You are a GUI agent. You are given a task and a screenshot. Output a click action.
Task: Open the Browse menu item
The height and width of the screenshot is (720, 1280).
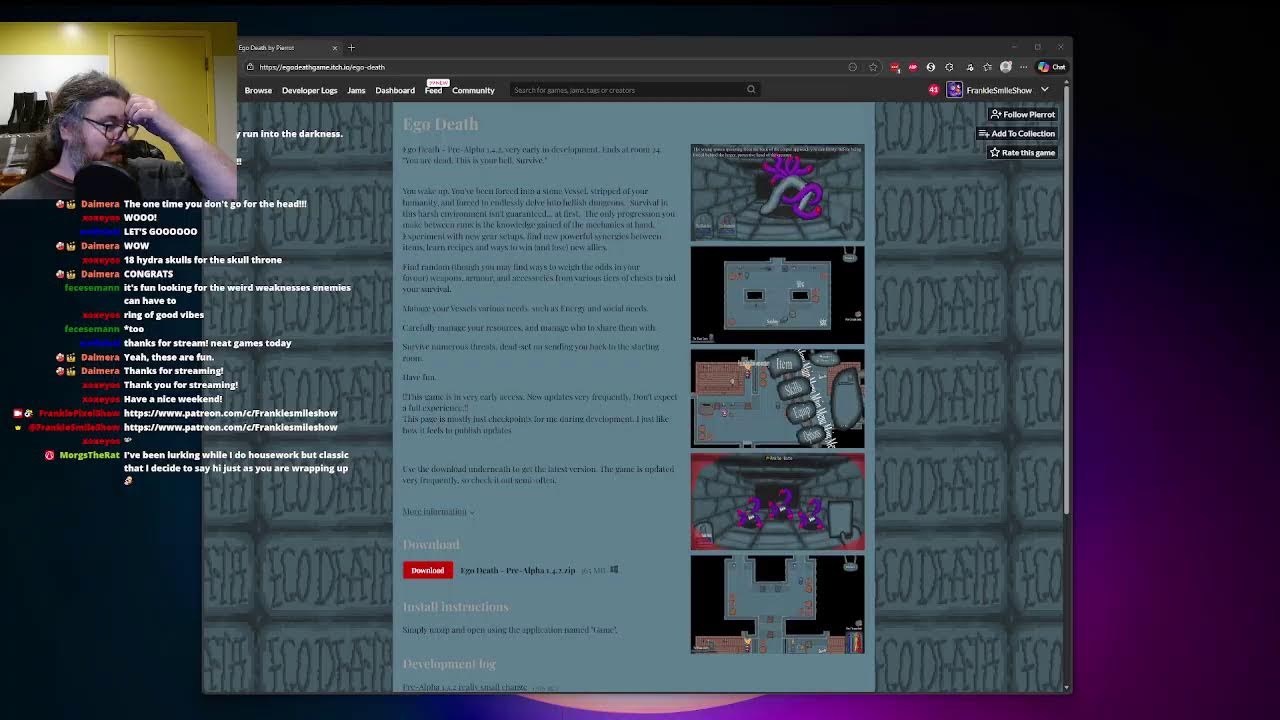[x=258, y=90]
